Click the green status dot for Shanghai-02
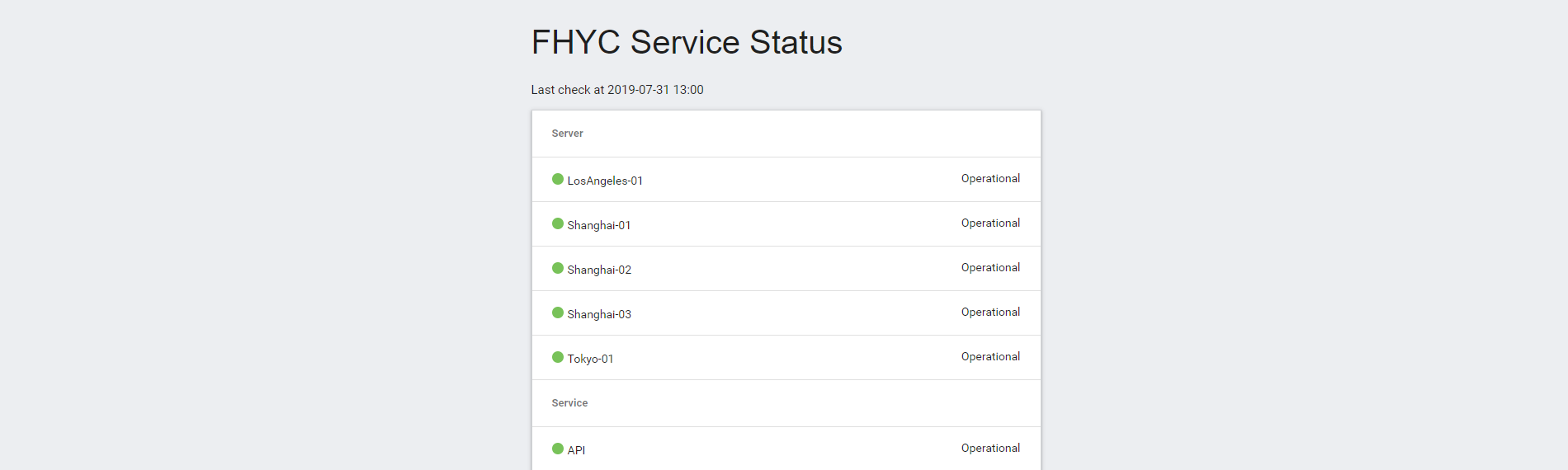The image size is (1568, 470). click(558, 268)
